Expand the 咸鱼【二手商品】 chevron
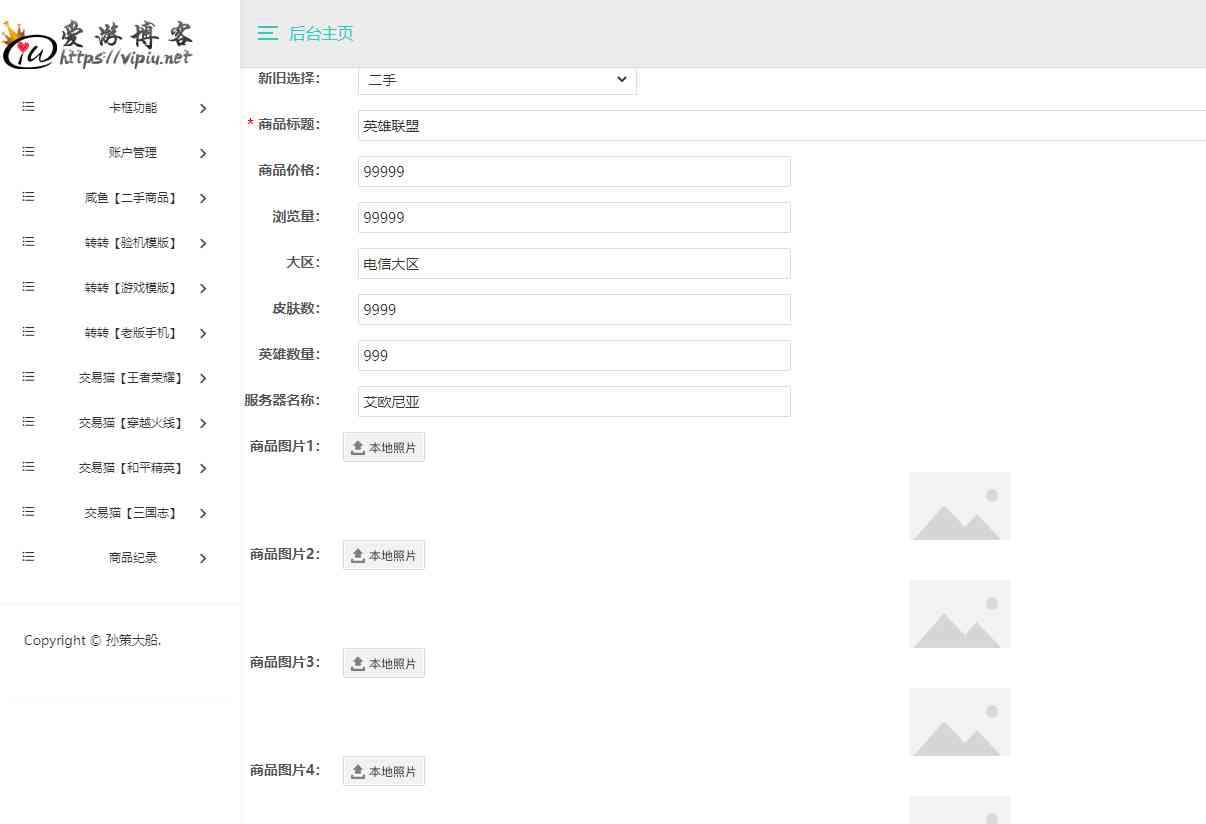The width and height of the screenshot is (1206, 824). pyautogui.click(x=203, y=198)
